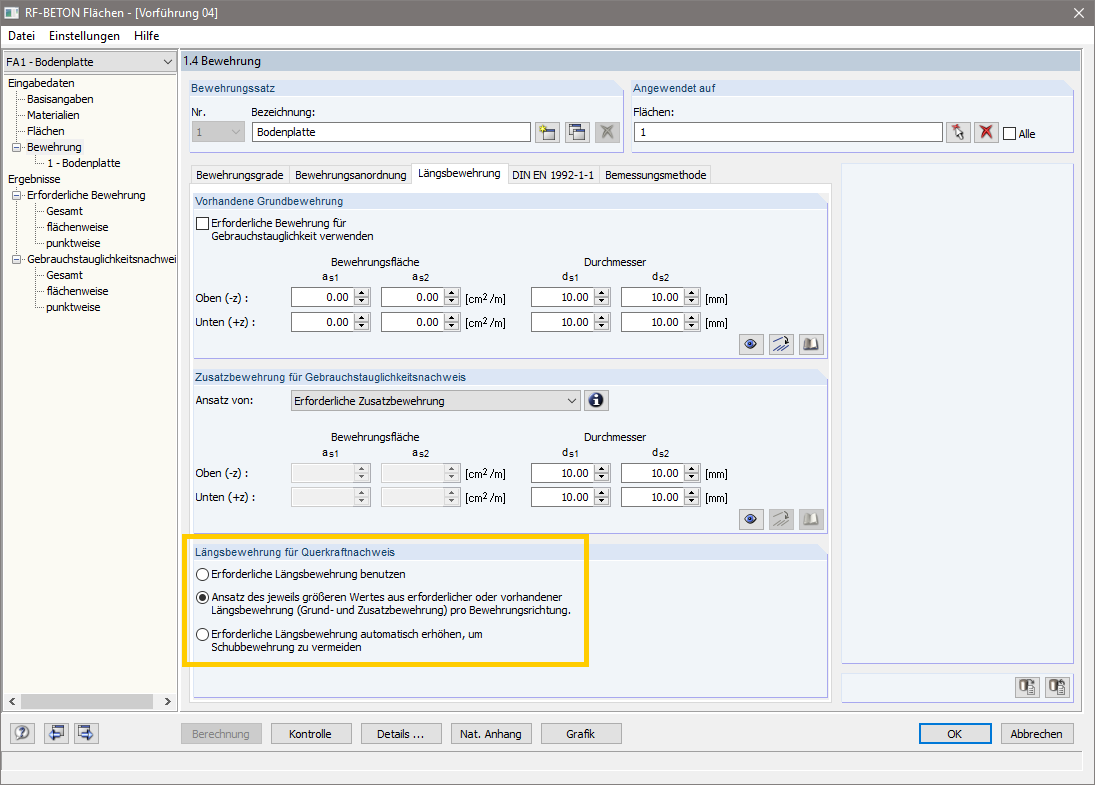Screen dimensions: 1095x785
Task: Open the Einstellungen menu
Action: click(x=84, y=36)
